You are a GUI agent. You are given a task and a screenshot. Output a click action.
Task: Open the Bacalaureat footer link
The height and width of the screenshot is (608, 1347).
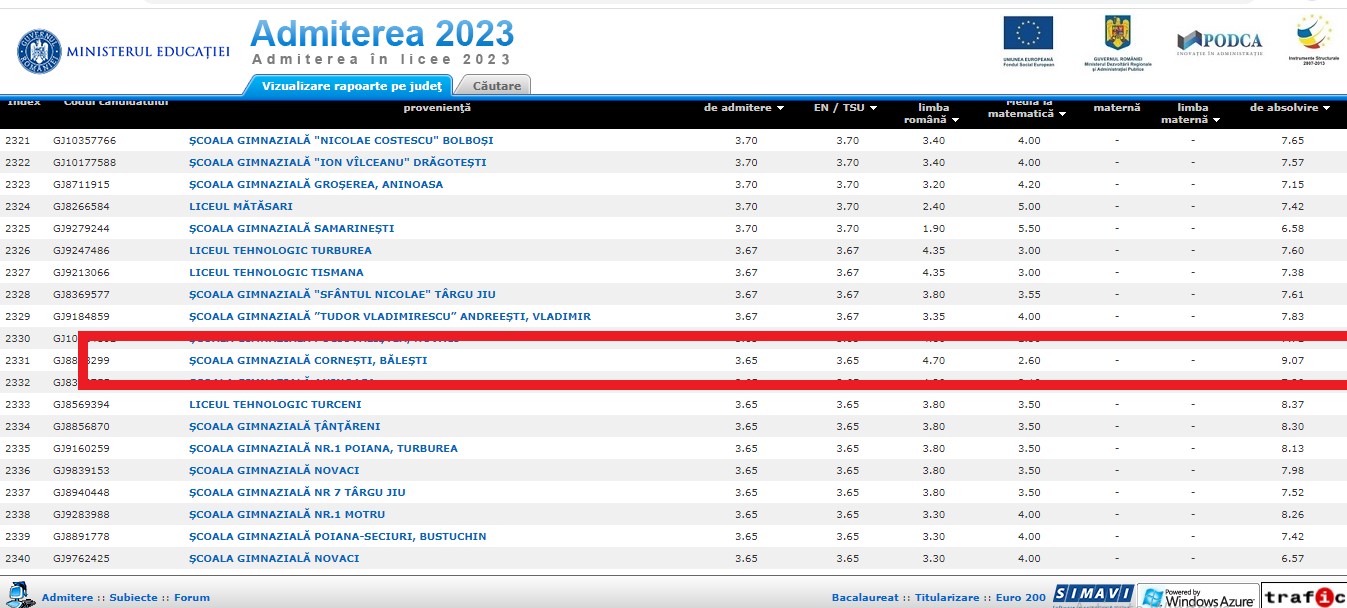(x=865, y=597)
